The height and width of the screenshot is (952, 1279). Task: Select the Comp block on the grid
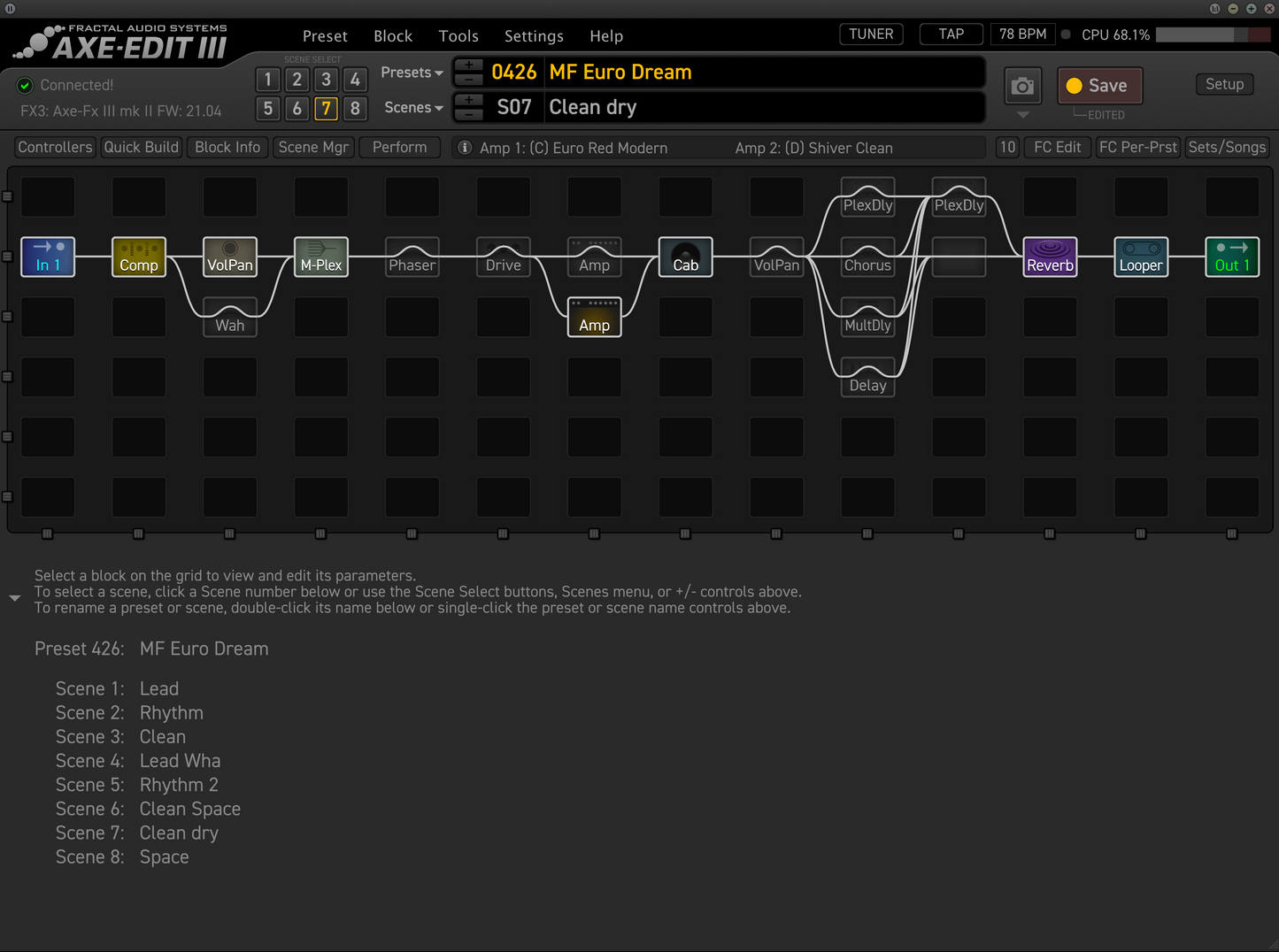(138, 257)
